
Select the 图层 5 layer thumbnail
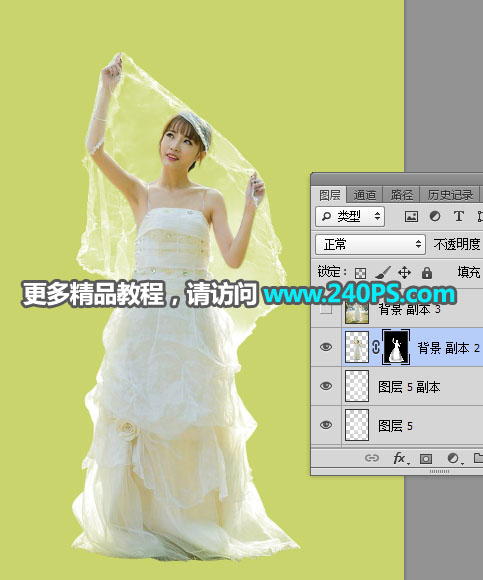click(x=357, y=425)
